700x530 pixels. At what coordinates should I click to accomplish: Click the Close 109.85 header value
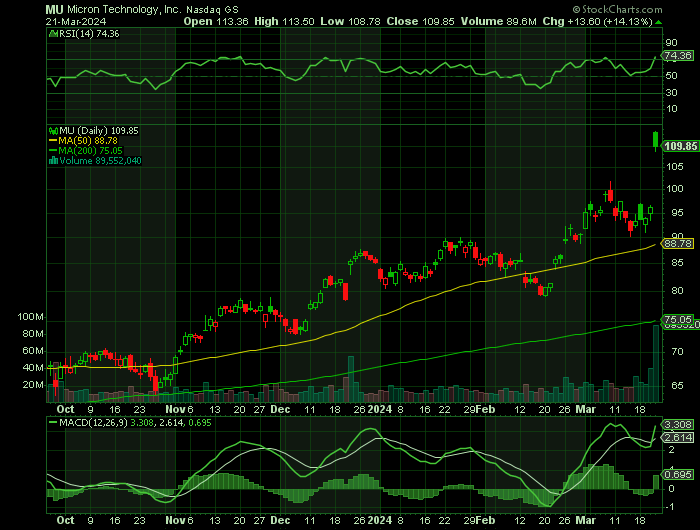pos(420,21)
